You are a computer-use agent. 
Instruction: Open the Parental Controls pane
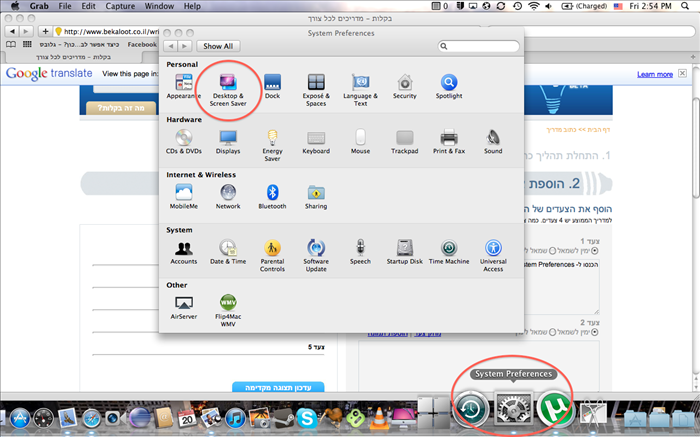click(272, 252)
